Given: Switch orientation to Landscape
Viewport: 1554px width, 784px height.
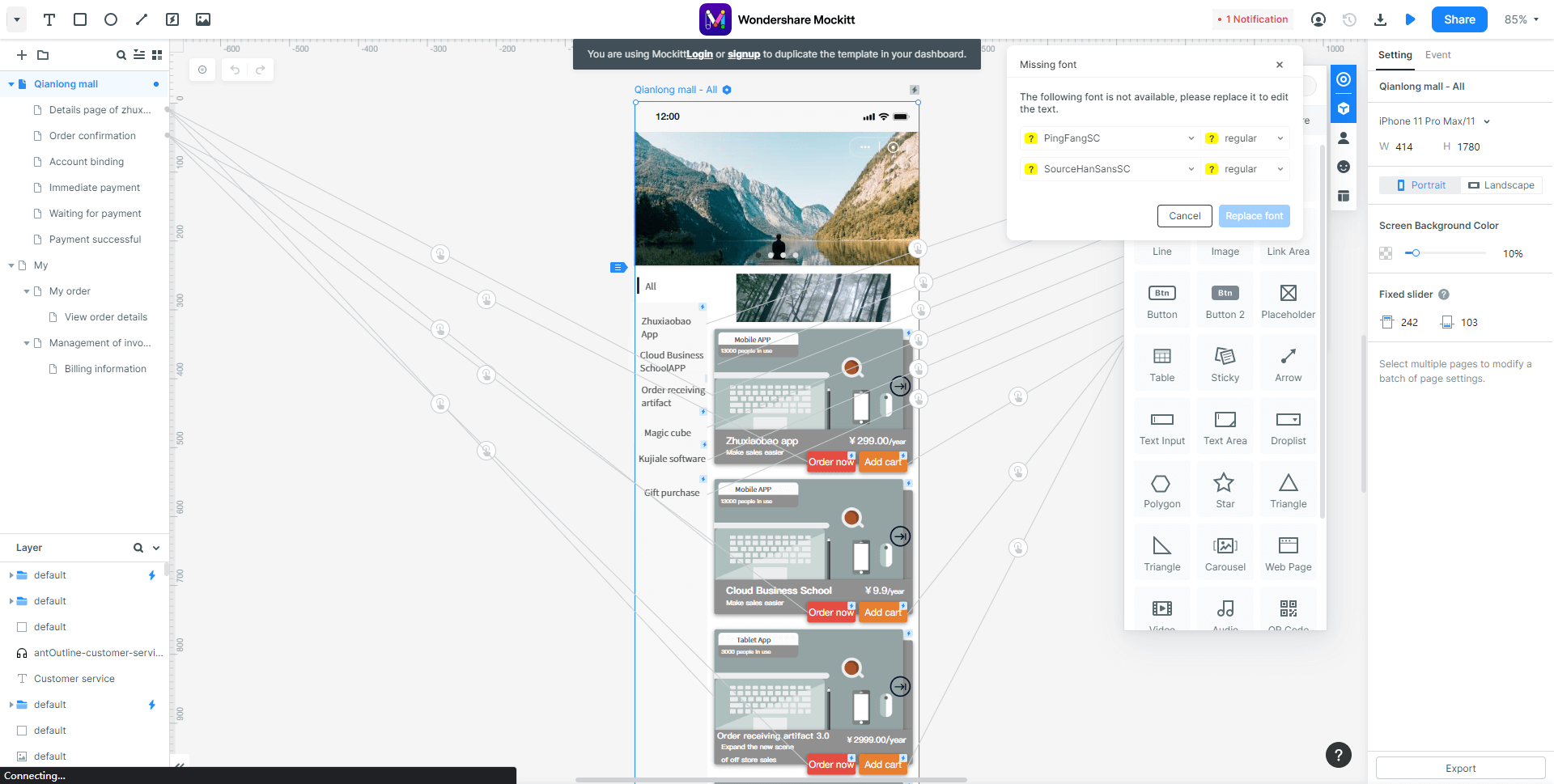Looking at the screenshot, I should click(x=1501, y=185).
